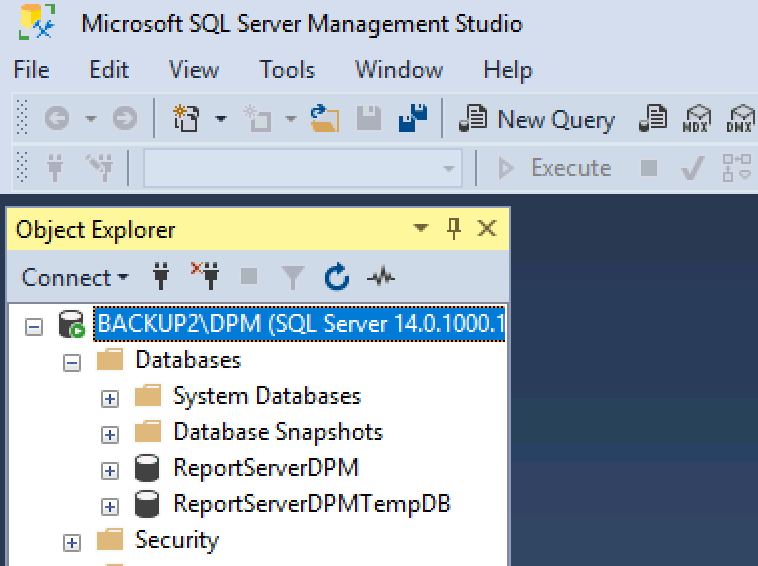Viewport: 758px width, 566px height.
Task: Click the Connect Object Explorer plug icon
Action: (161, 276)
